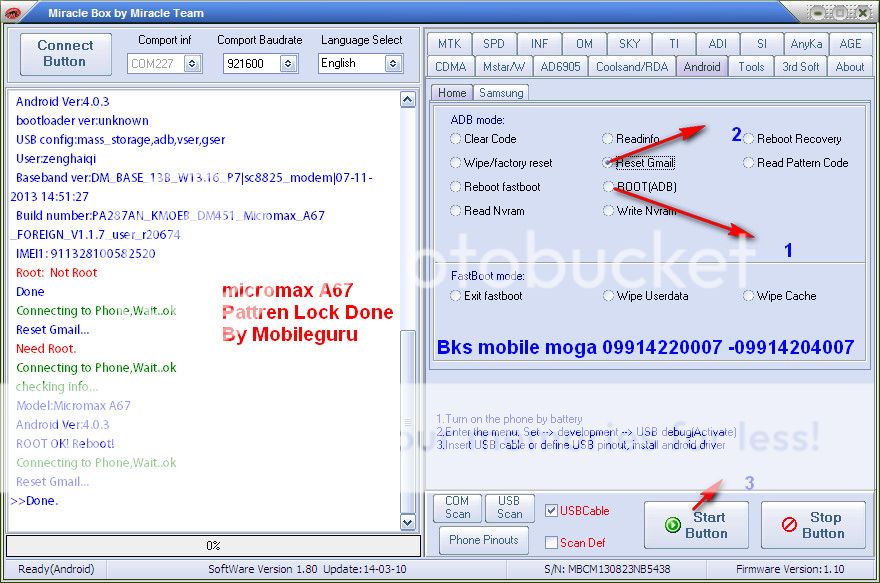Switch to the AGE tab
The height and width of the screenshot is (583, 880).
[x=850, y=44]
